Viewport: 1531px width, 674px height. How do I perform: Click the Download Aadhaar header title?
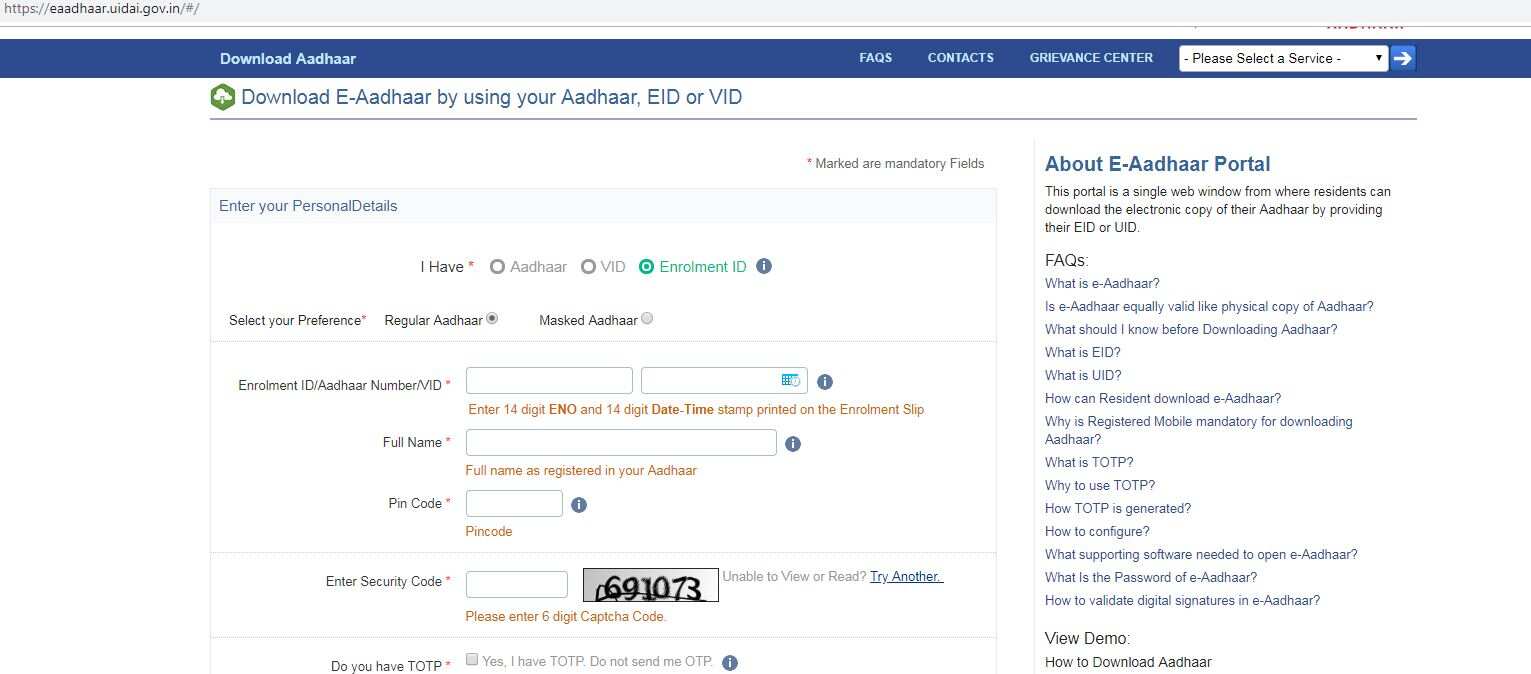point(288,59)
